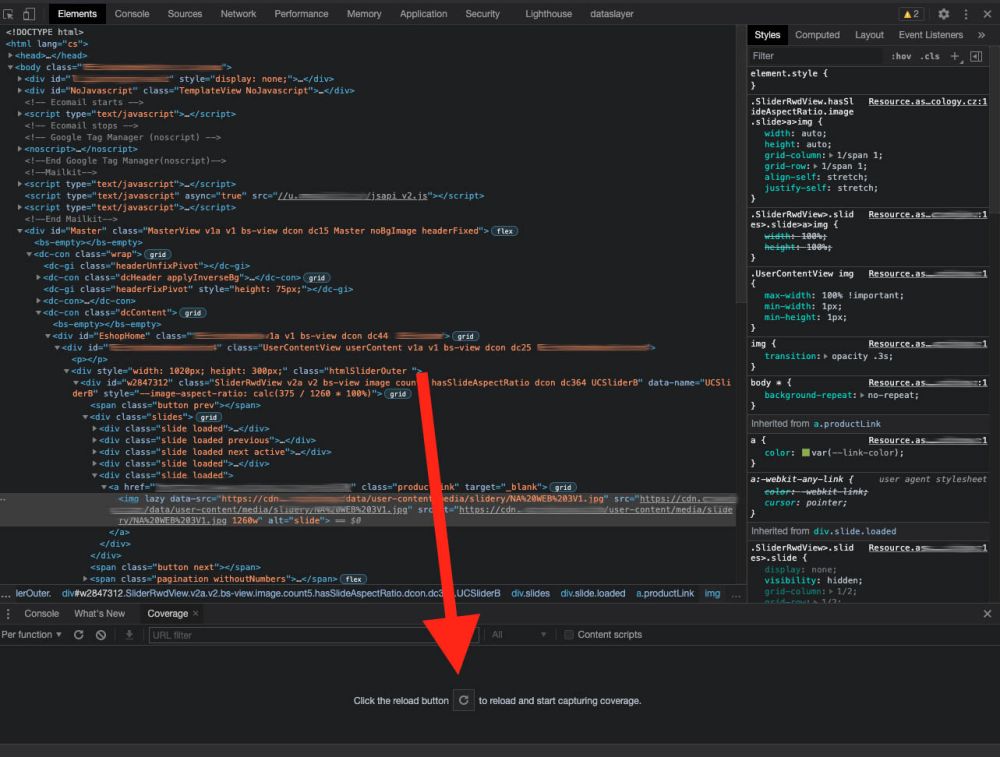
Task: Collapse the Master div
Action: pyautogui.click(x=20, y=231)
